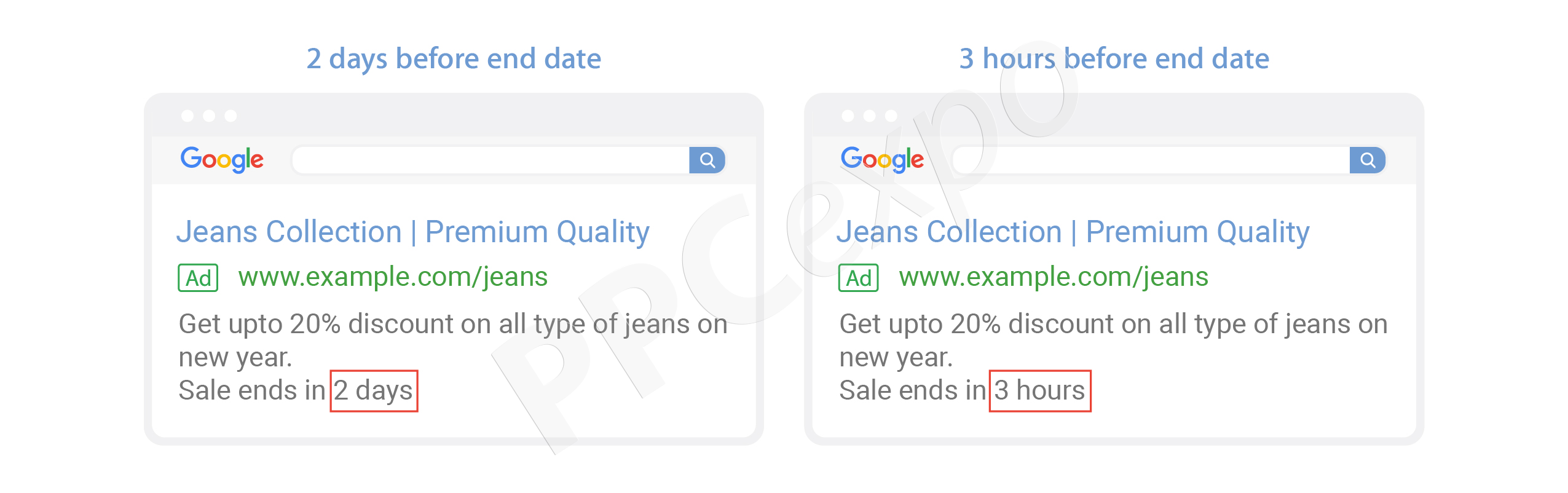Open right Jeans Collection | Premium Quality headline
Screen dimensions: 1568x493
[x=1073, y=232]
